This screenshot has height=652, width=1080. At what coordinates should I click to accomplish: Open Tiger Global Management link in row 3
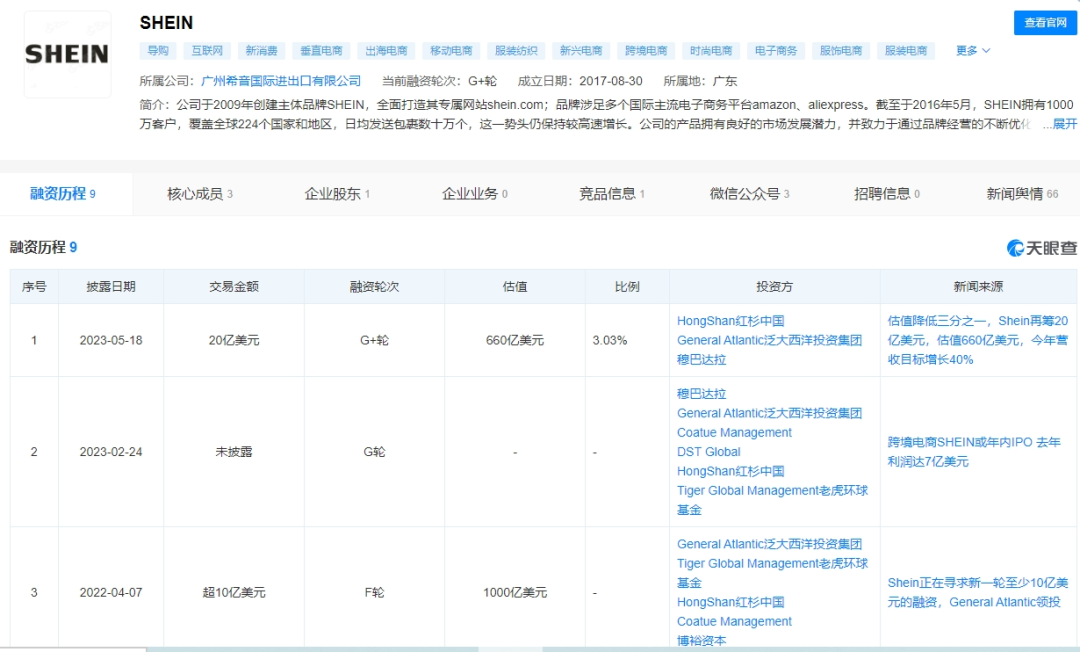(x=772, y=573)
